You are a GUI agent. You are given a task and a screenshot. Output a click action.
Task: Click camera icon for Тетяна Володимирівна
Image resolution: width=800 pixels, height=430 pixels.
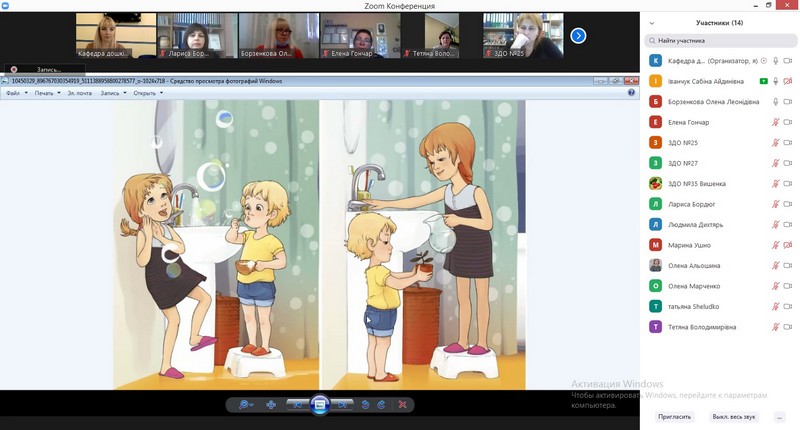tap(788, 327)
